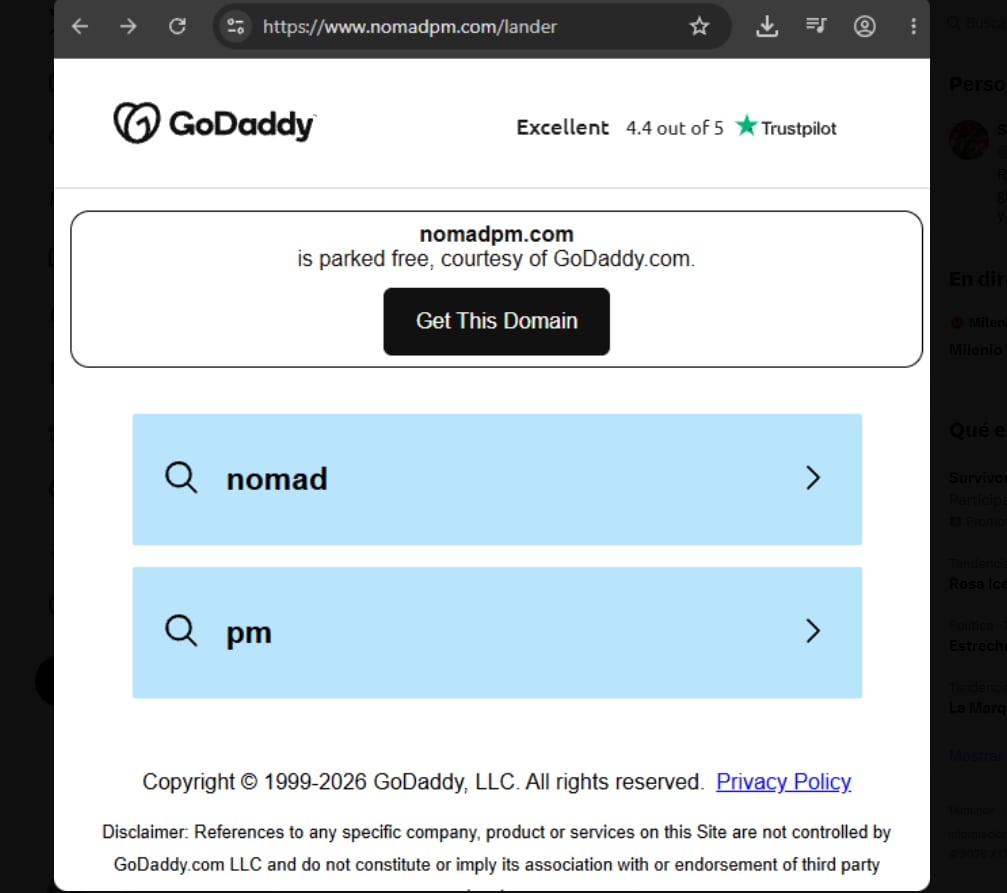Open the media control playlist icon
The image size is (1007, 893).
[x=816, y=26]
